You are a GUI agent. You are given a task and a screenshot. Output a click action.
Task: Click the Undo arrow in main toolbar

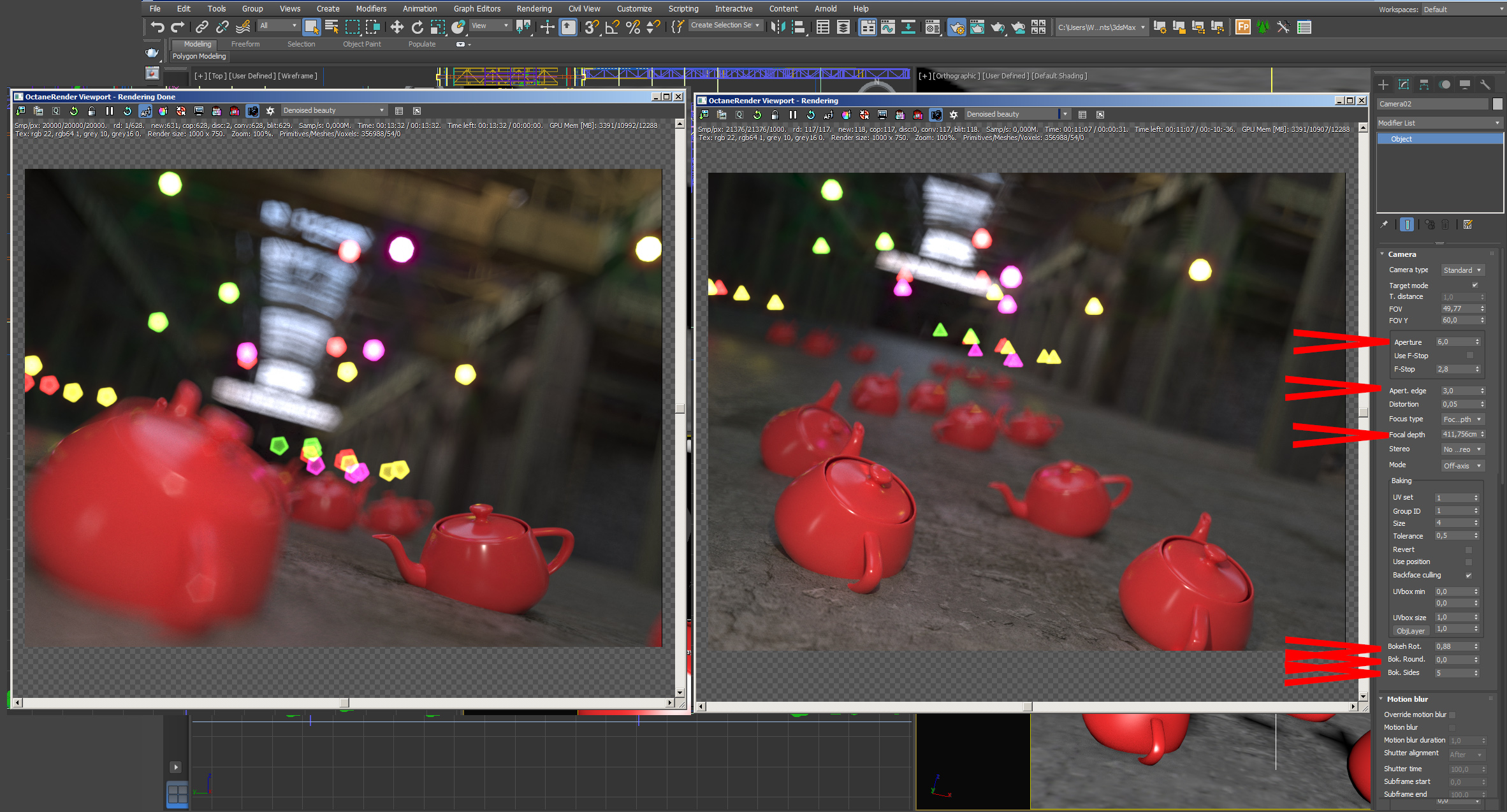[x=157, y=27]
